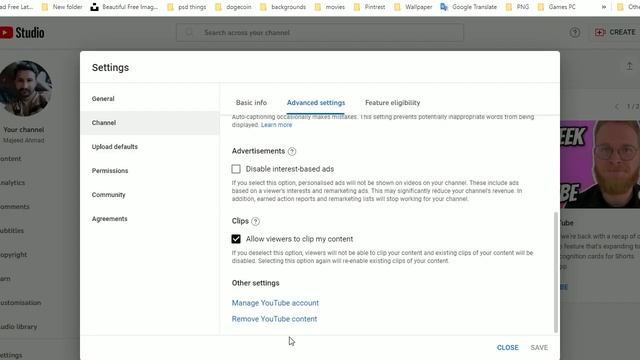Click the upload arrow icon behind dialog
The width and height of the screenshot is (640, 360).
629,66
